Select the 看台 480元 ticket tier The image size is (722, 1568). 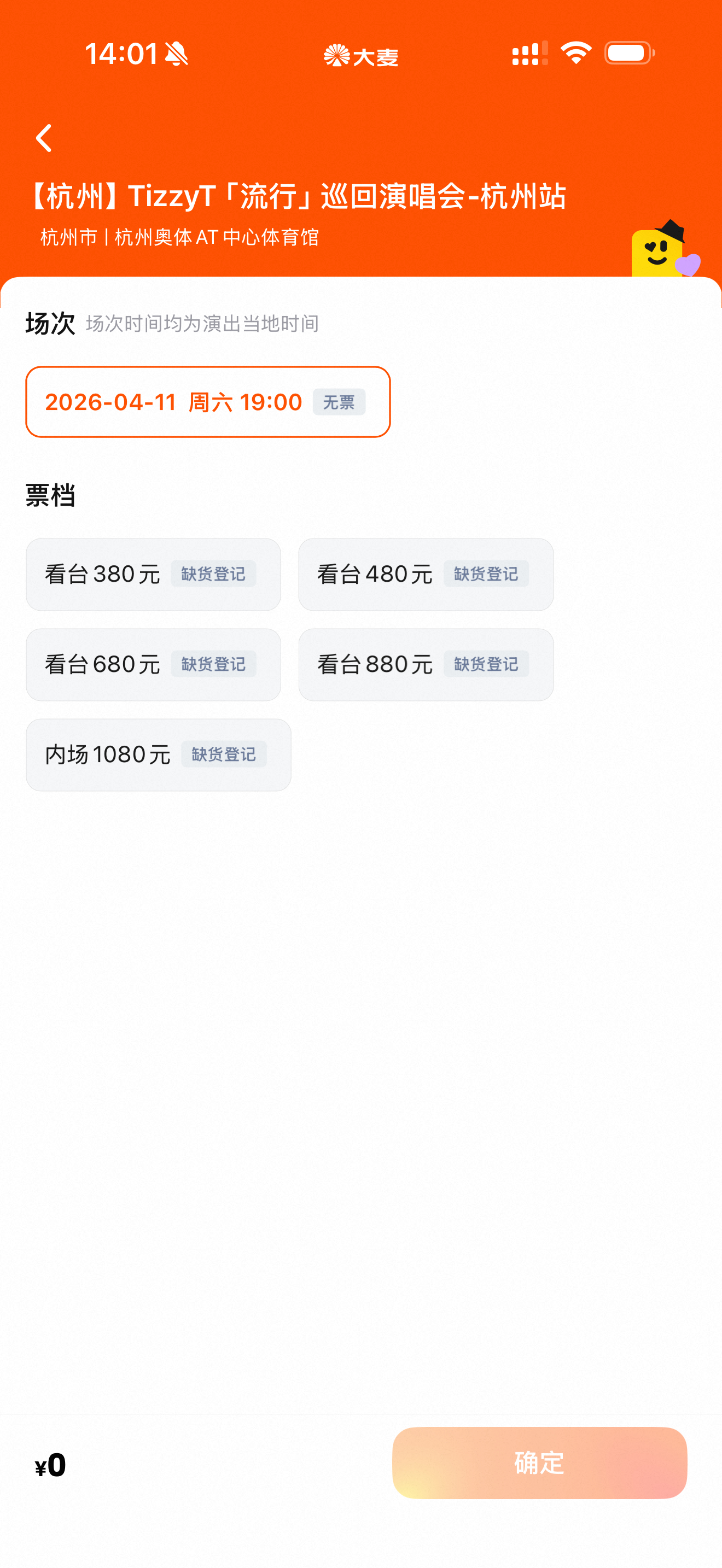click(x=426, y=574)
